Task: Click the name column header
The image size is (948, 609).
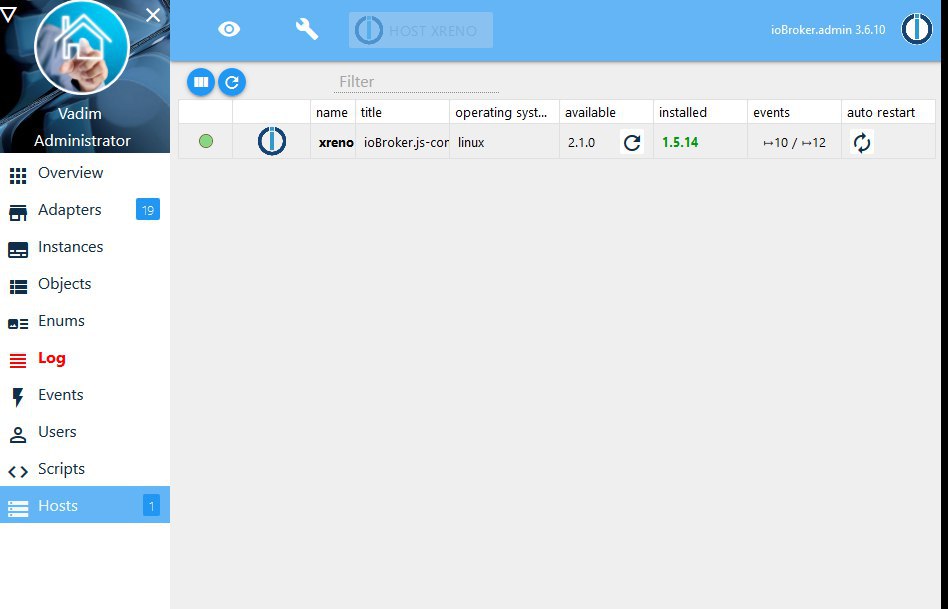Action: tap(332, 112)
